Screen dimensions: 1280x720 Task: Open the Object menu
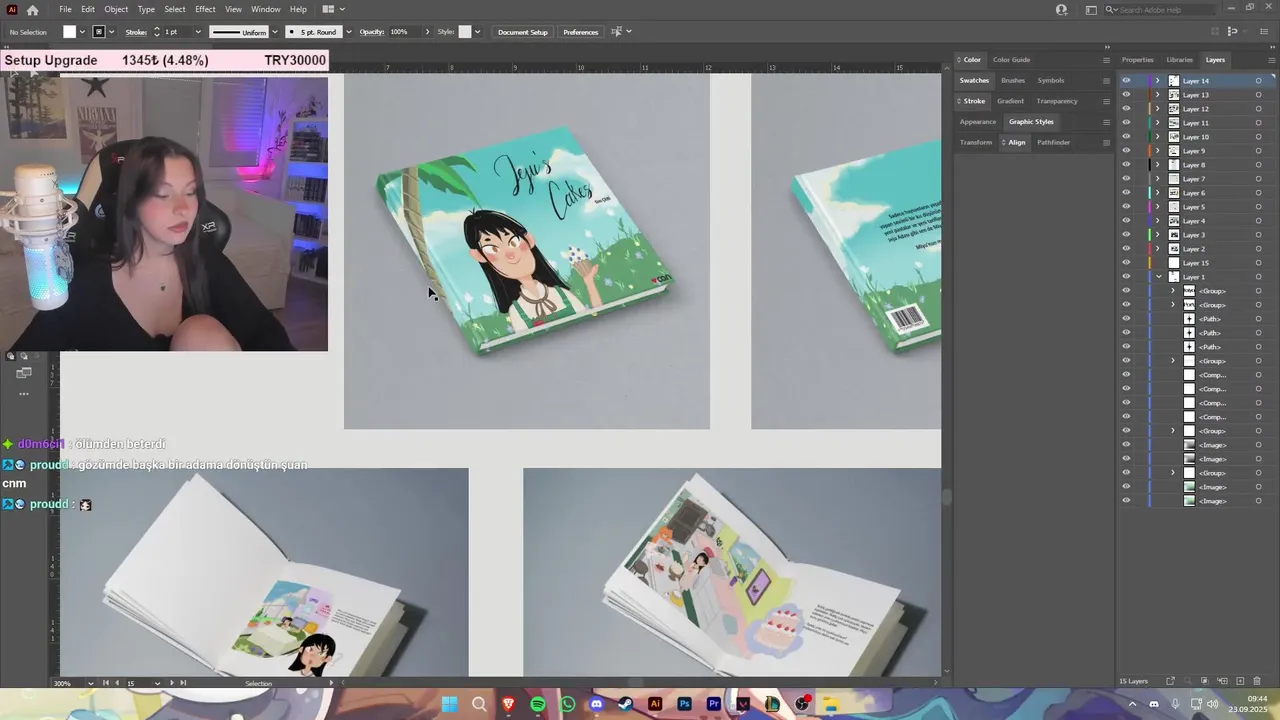click(116, 9)
